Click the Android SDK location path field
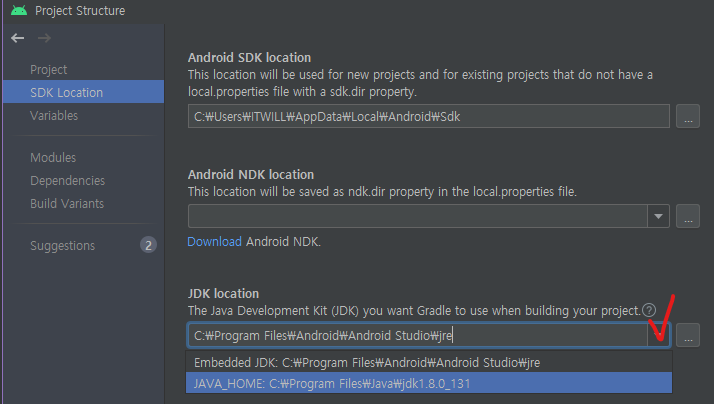The width and height of the screenshot is (714, 404). (x=428, y=116)
